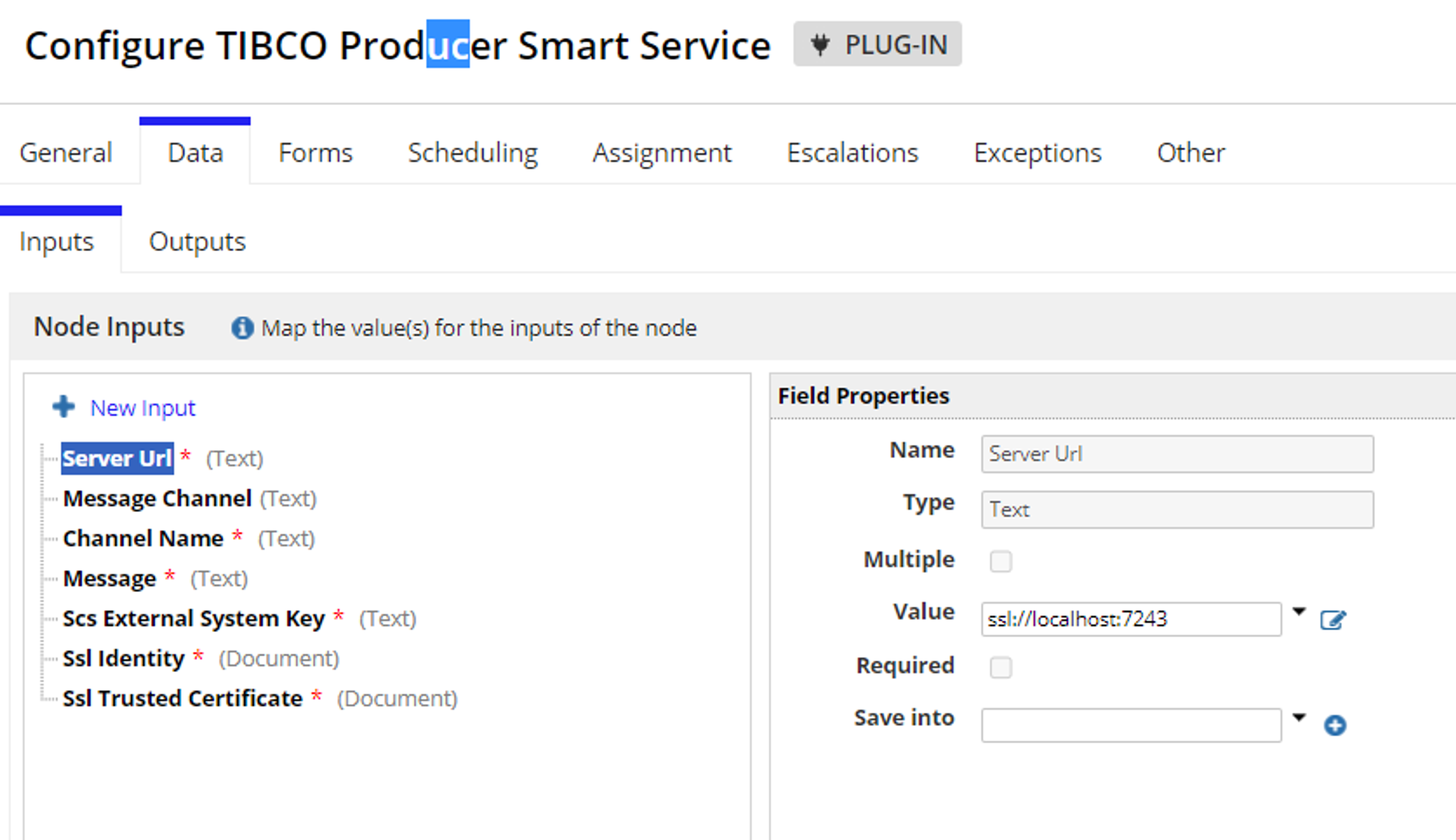Go to the Assignment tab
1456x840 pixels.
[662, 153]
